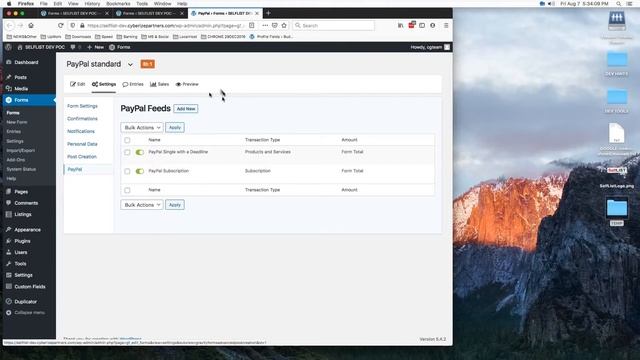Check the box for PayPal Subscription feed
640x360 pixels.
(127, 171)
